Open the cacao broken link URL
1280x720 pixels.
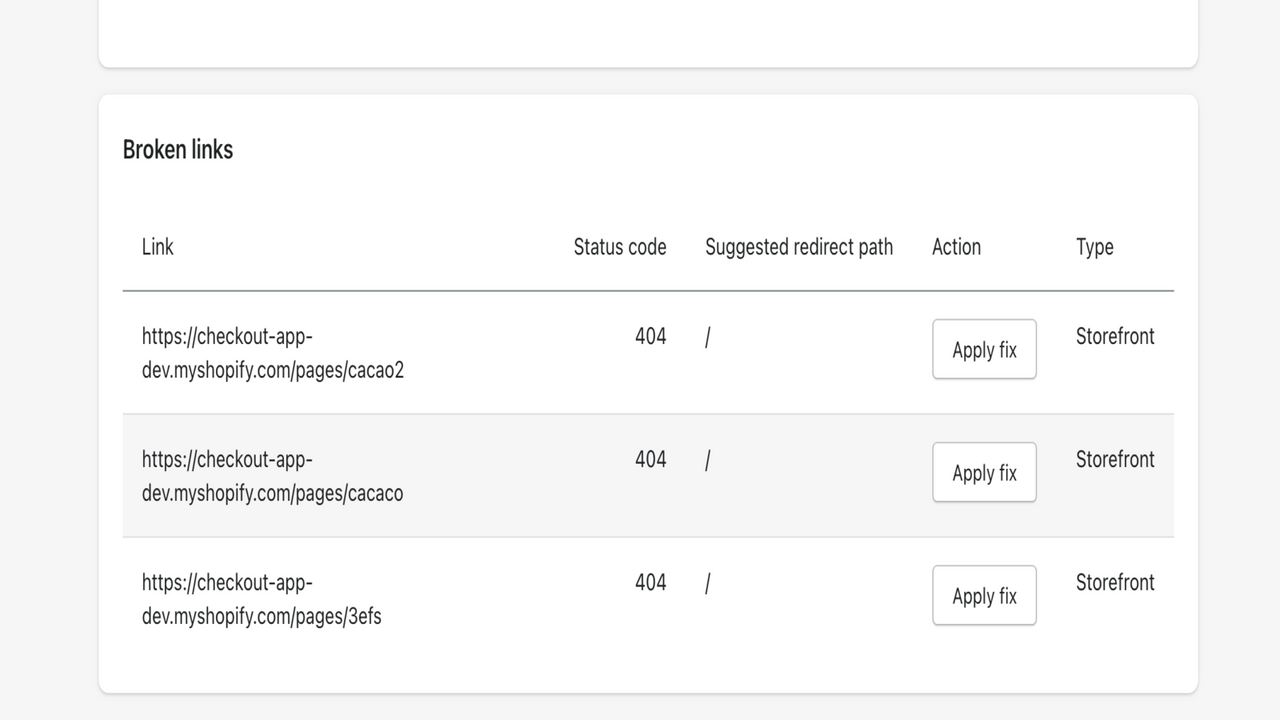[272, 476]
